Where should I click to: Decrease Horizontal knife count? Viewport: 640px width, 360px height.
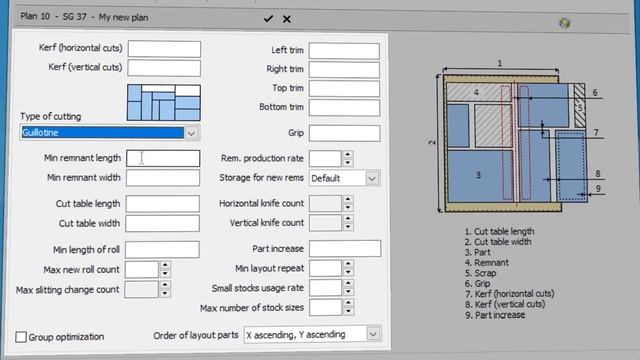pyautogui.click(x=348, y=208)
